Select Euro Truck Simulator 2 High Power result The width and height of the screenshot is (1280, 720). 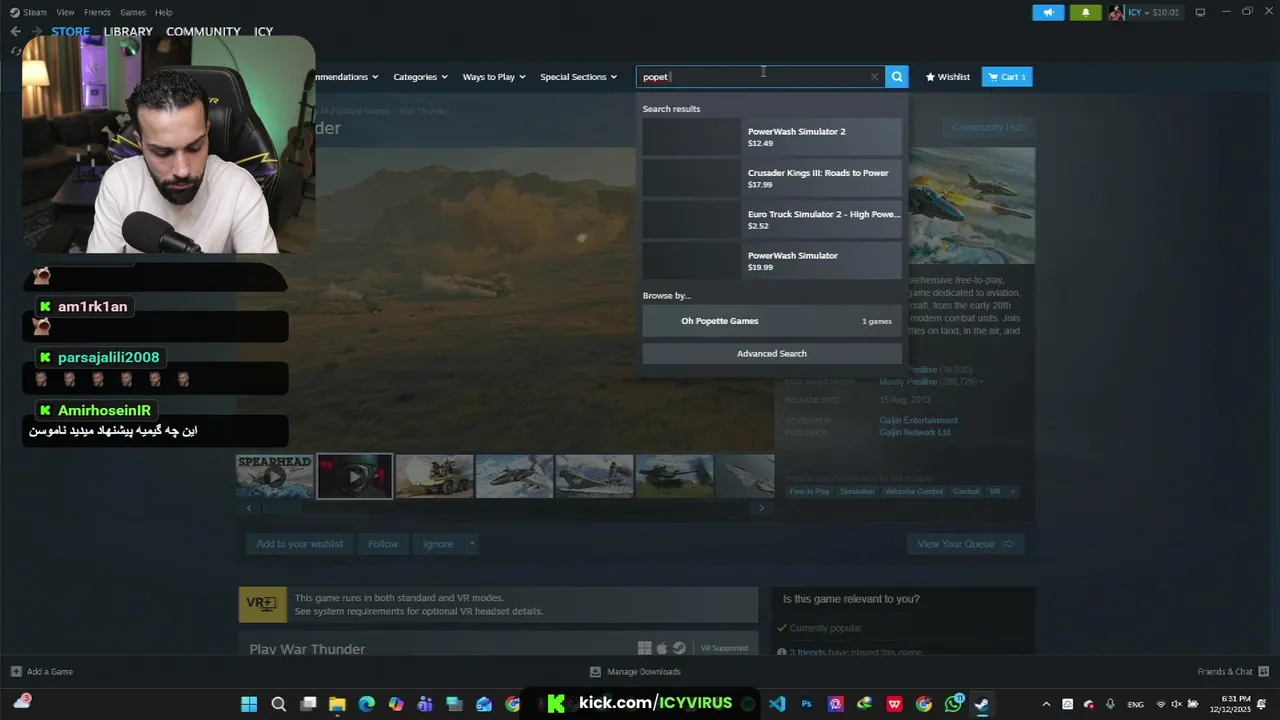[771, 220]
